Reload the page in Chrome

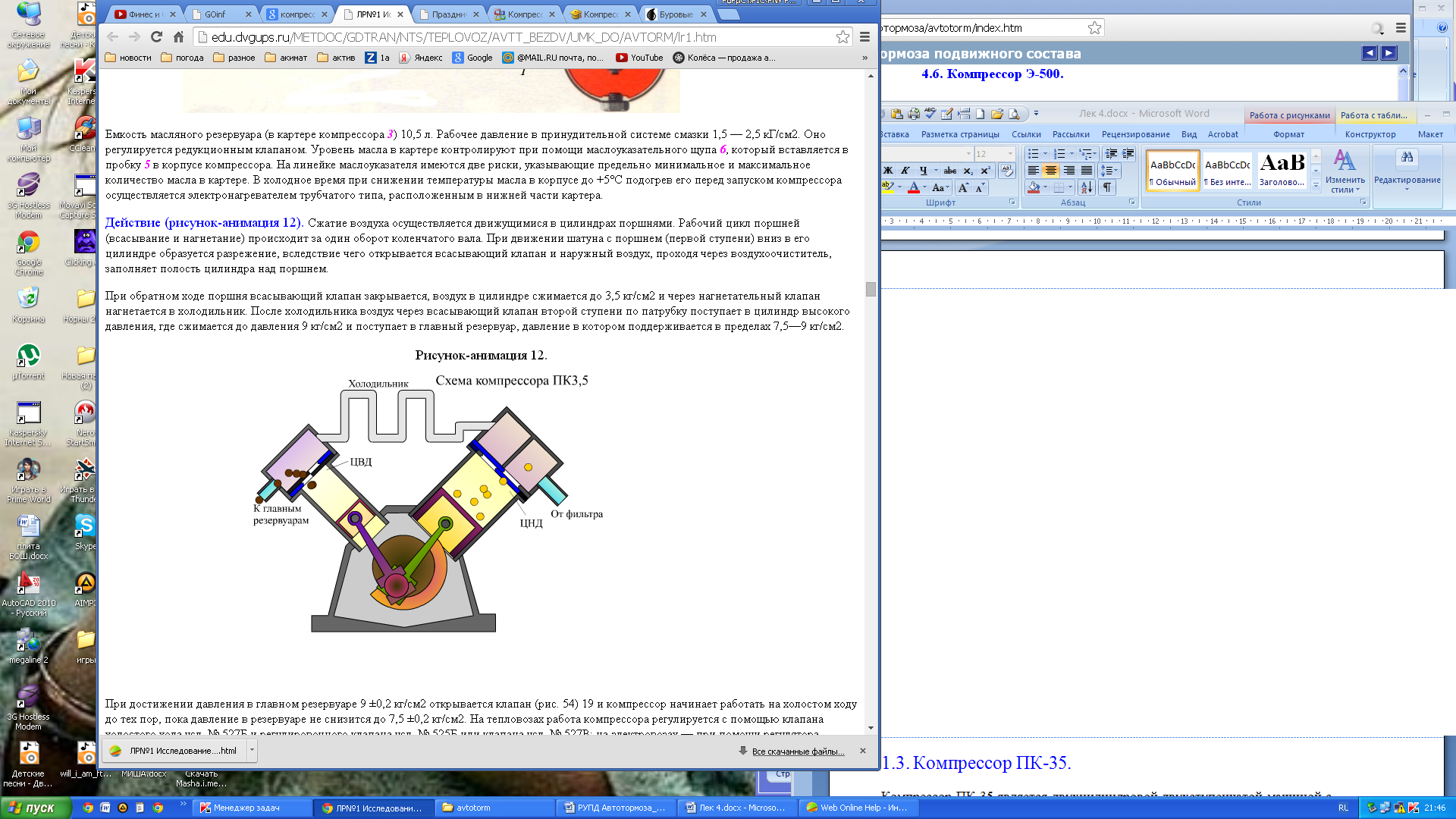click(156, 36)
